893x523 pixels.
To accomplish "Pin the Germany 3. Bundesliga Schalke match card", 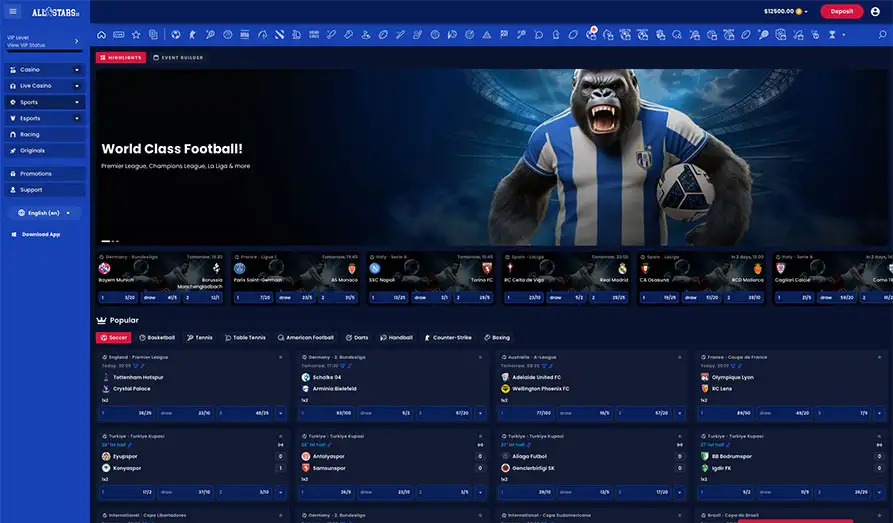I will click(480, 357).
